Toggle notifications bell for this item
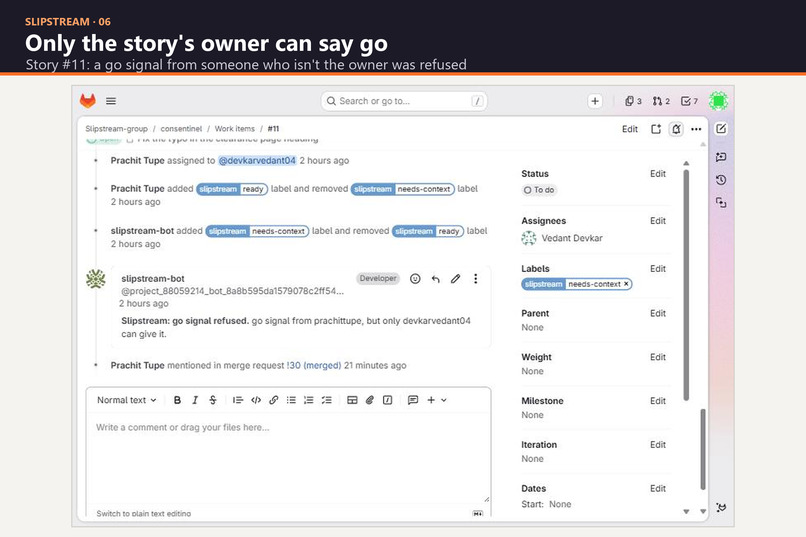This screenshot has width=806, height=537. (x=676, y=129)
